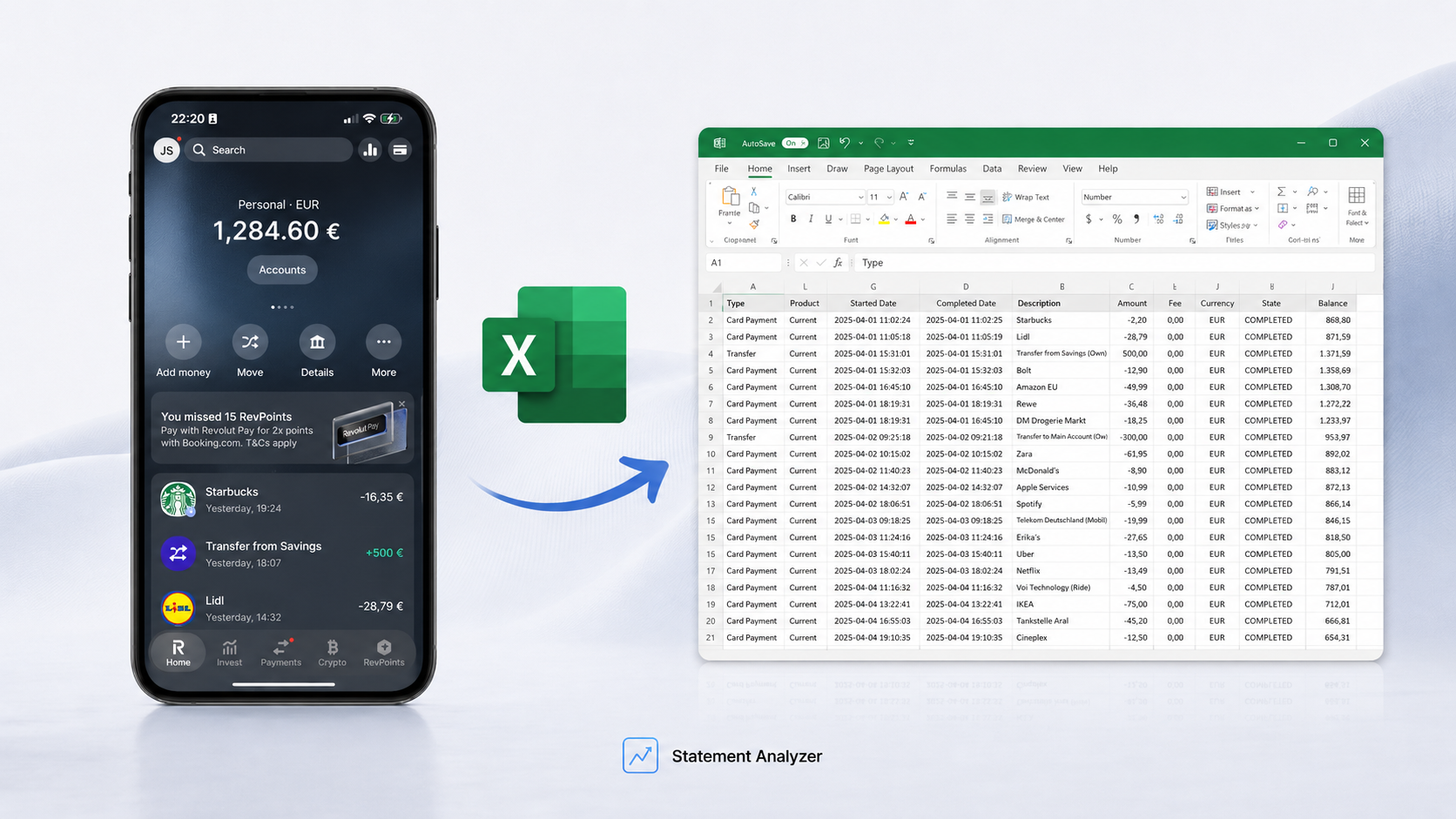The image size is (1456, 819).
Task: Switch to the Page Layout tab
Action: point(888,169)
